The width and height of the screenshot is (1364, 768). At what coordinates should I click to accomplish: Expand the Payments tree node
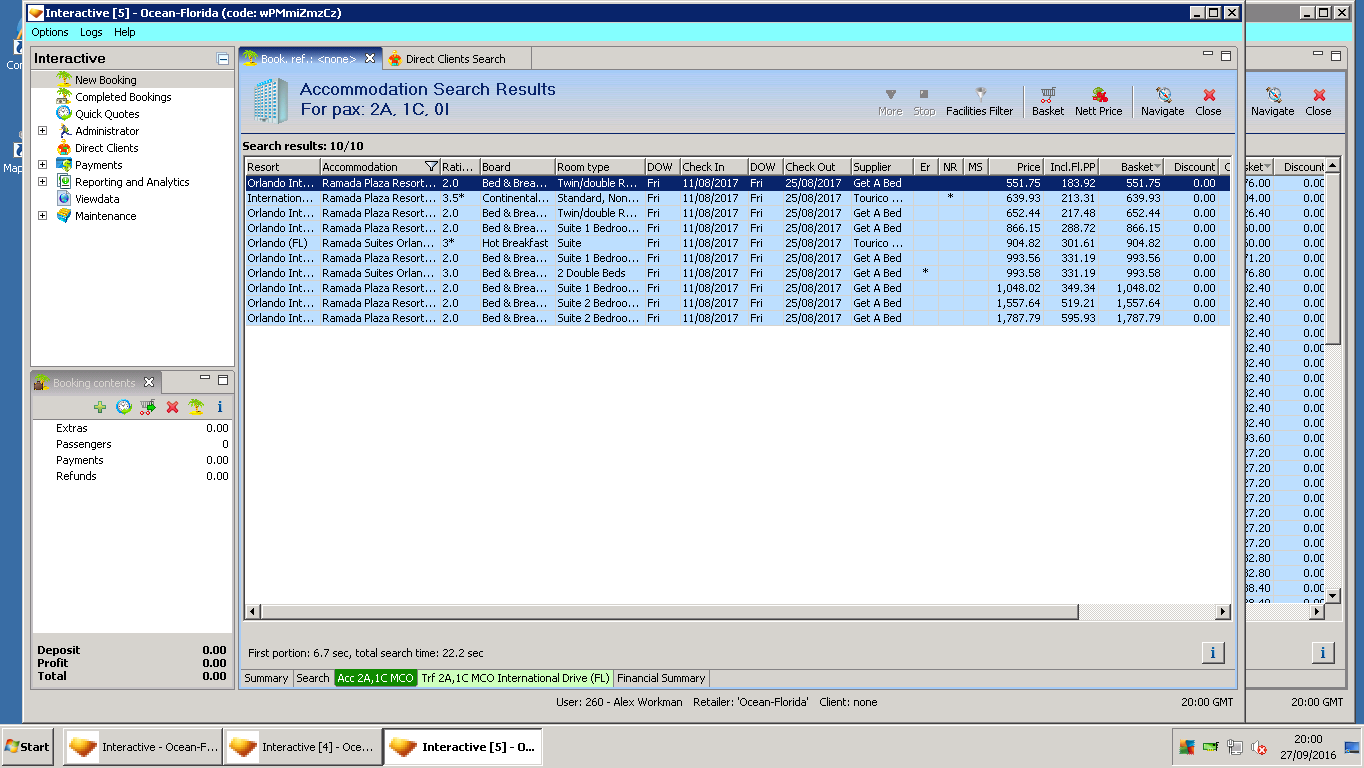pos(42,165)
